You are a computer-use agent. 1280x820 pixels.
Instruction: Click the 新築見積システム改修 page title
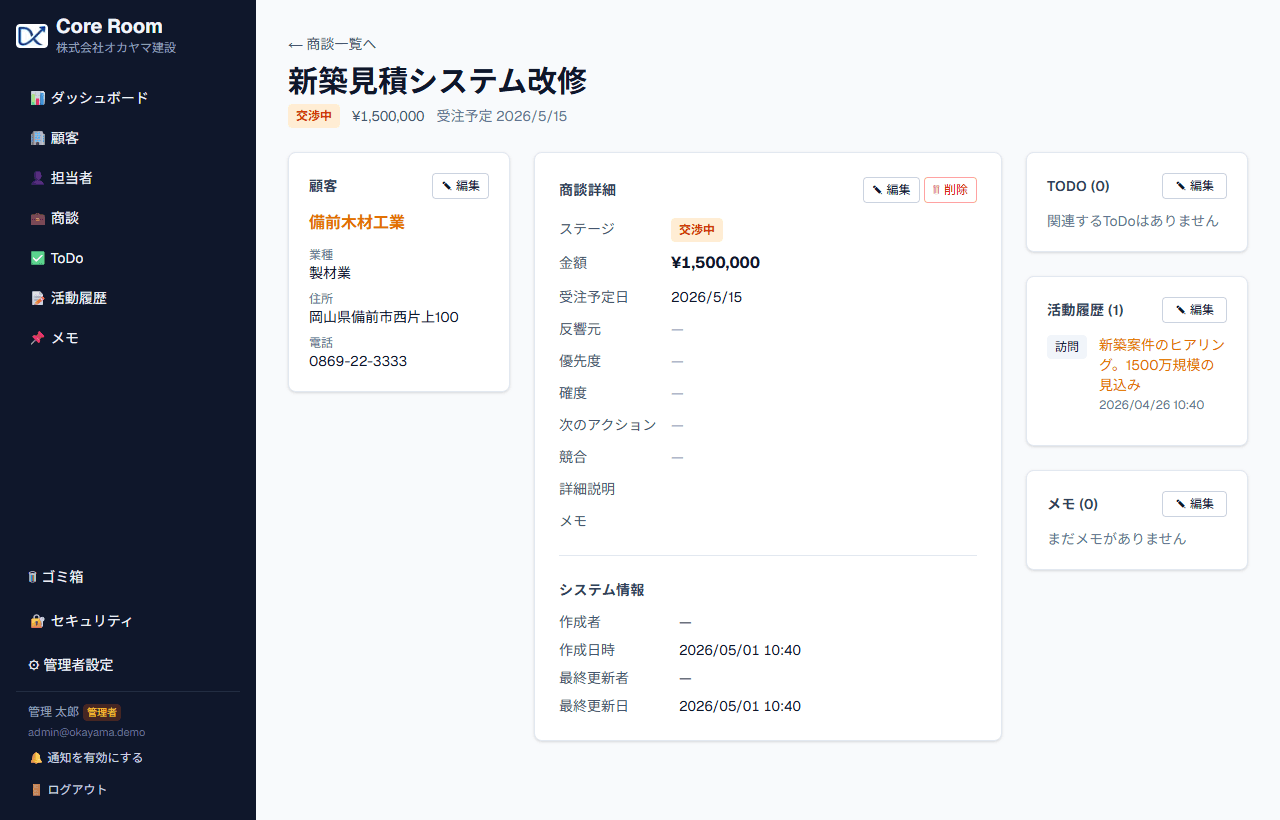pos(438,80)
